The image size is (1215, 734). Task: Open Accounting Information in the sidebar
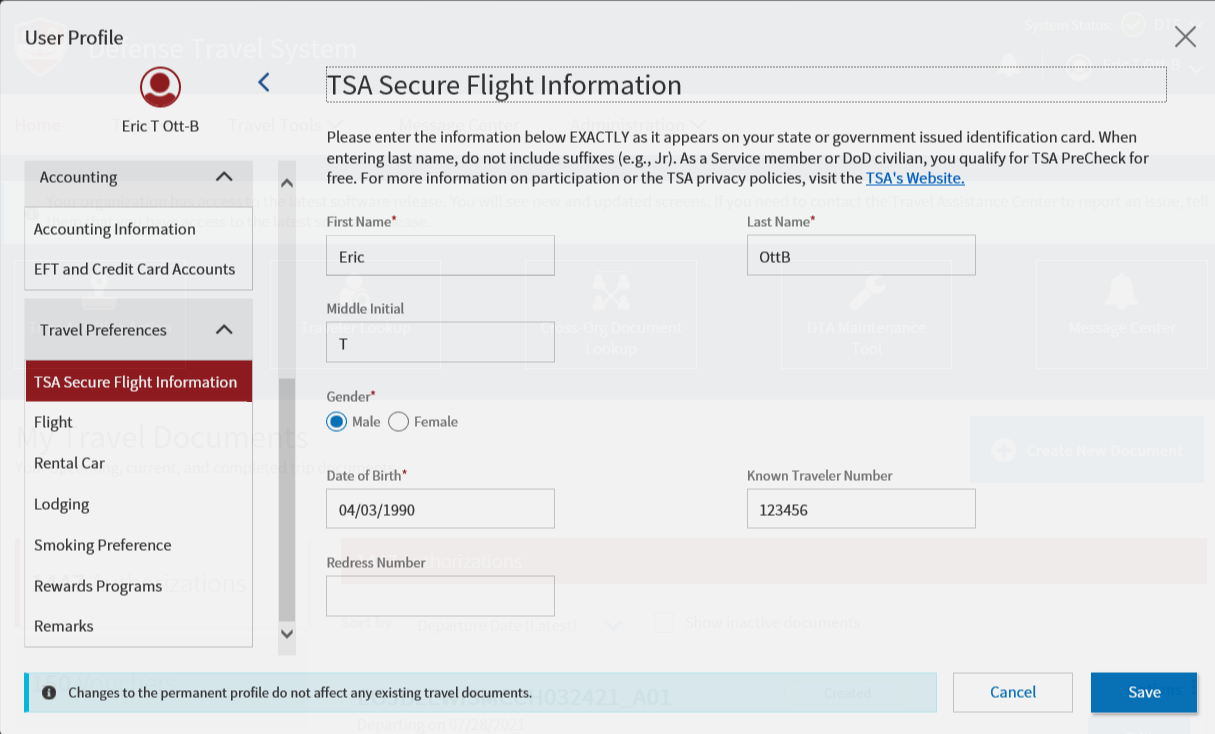pyautogui.click(x=115, y=229)
